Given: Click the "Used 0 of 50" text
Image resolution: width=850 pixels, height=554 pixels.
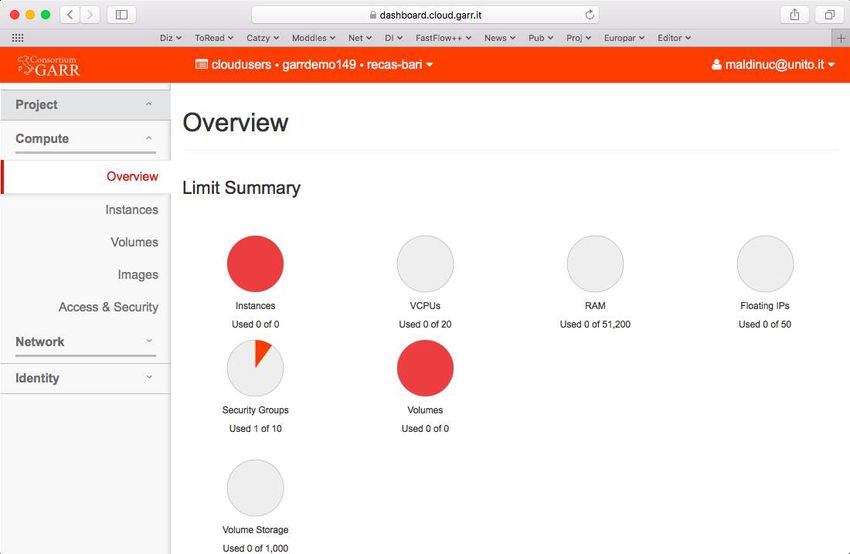Looking at the screenshot, I should (x=765, y=324).
